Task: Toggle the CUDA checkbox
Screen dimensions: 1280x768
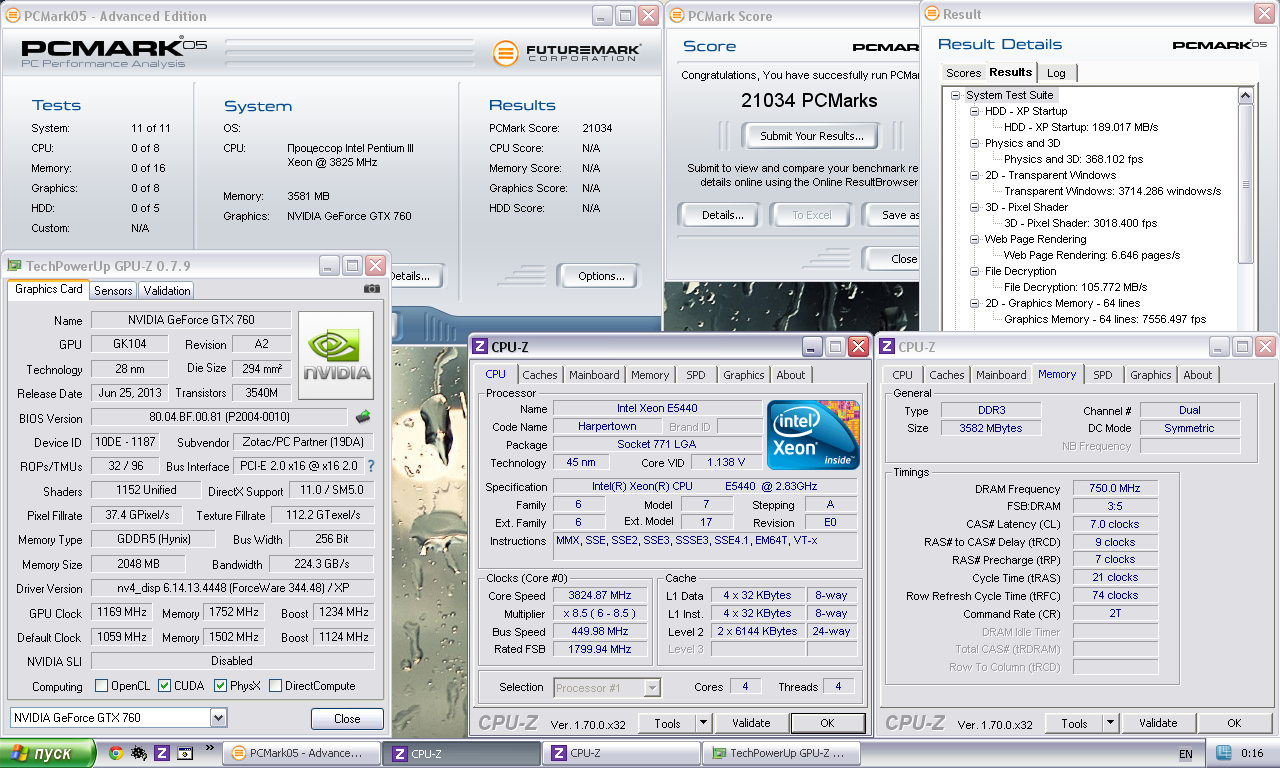Action: [x=164, y=686]
